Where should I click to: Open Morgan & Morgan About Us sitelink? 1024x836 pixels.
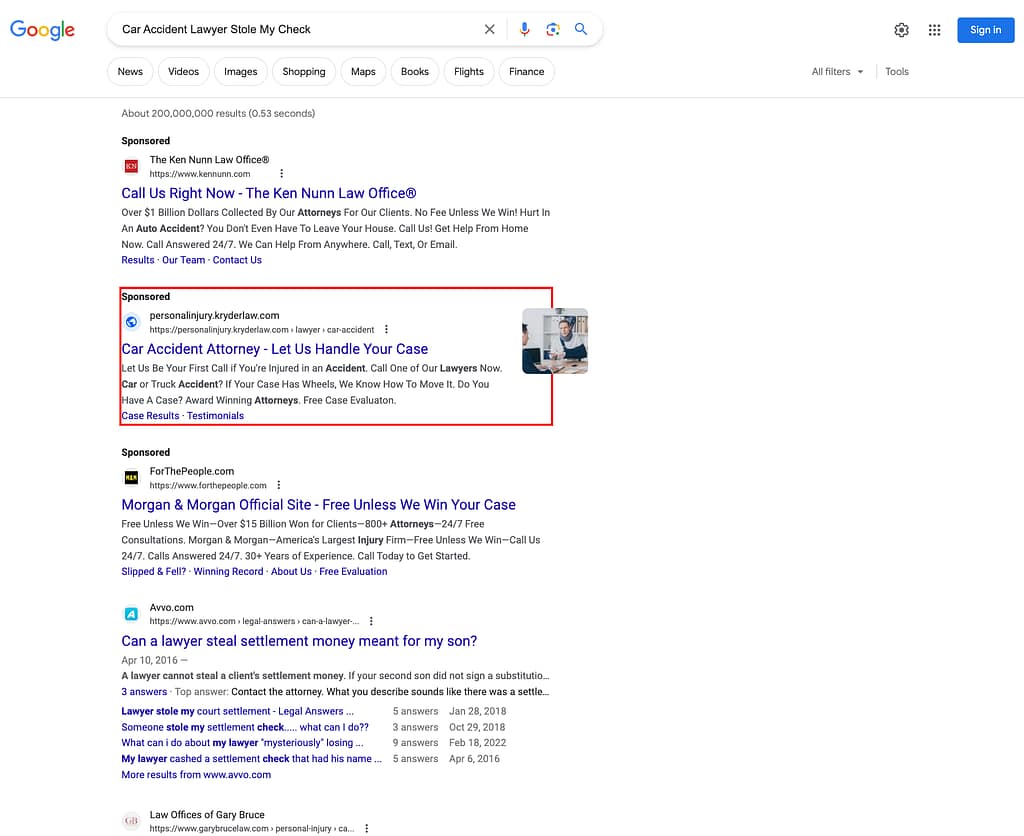click(x=291, y=571)
